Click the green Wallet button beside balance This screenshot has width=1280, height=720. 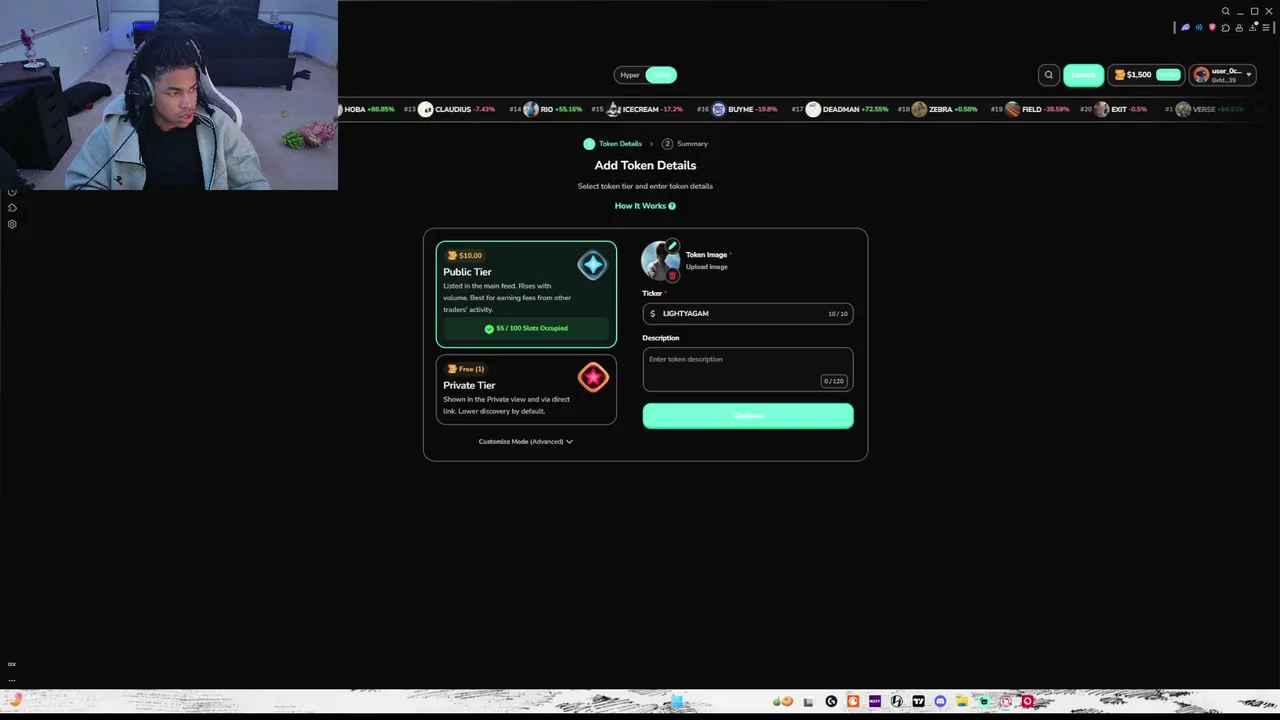pos(1168,75)
